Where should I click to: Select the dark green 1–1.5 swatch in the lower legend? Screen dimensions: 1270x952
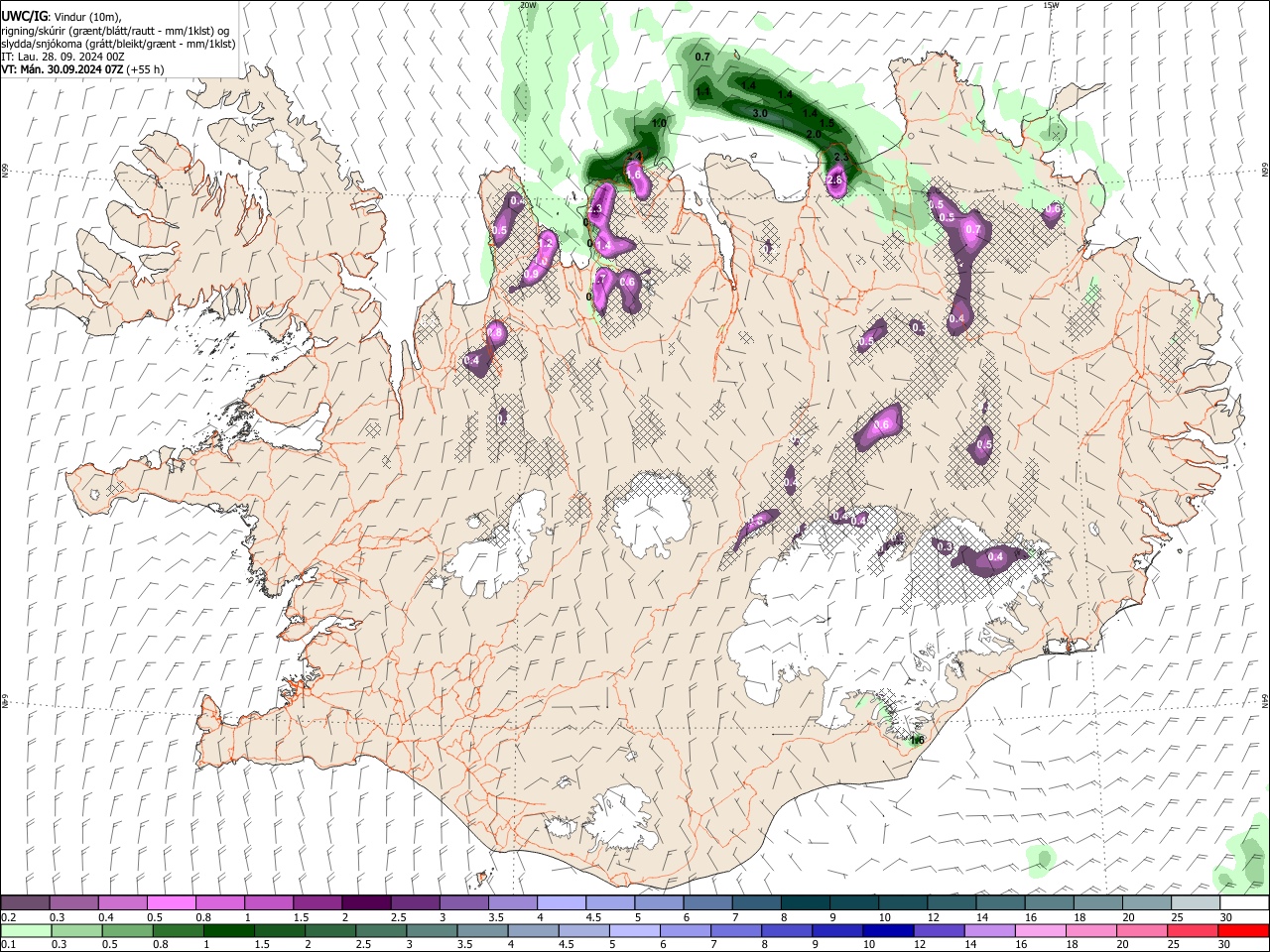click(227, 930)
